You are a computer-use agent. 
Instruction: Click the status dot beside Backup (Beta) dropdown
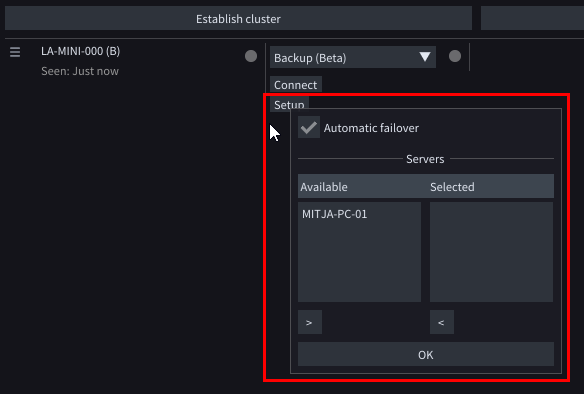(455, 56)
